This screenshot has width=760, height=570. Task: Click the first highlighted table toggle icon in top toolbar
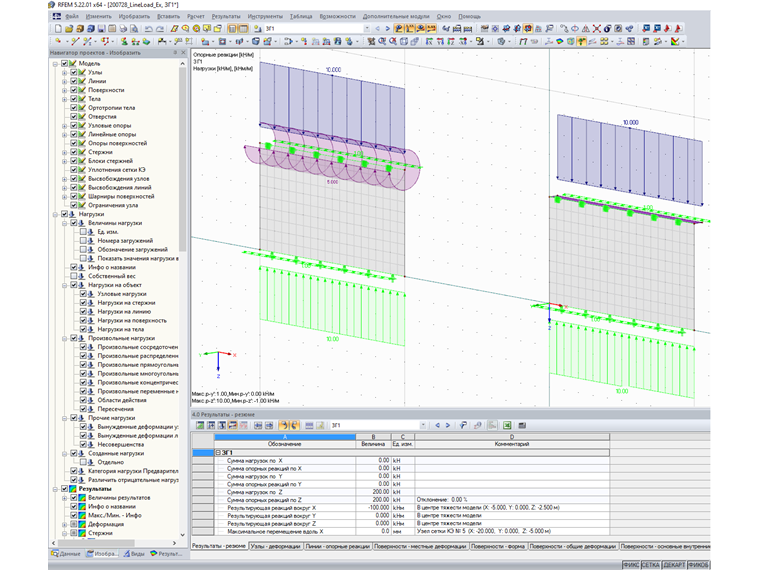(232, 29)
